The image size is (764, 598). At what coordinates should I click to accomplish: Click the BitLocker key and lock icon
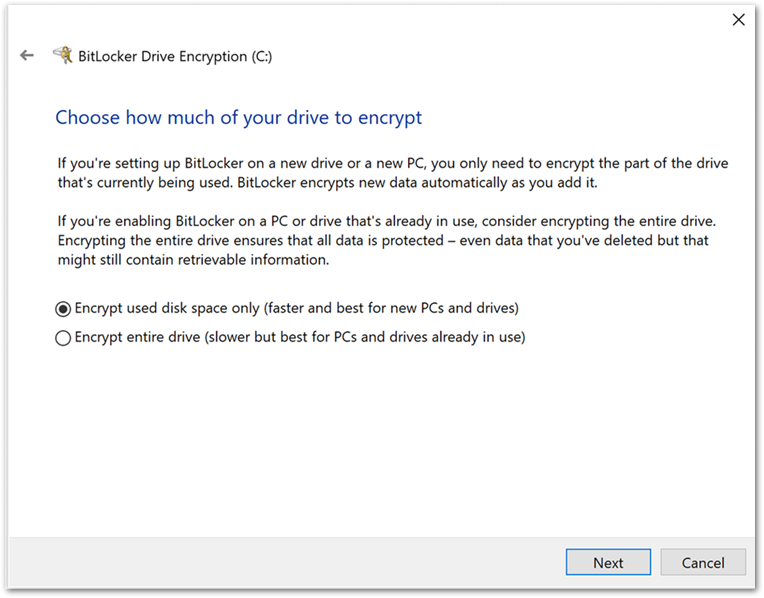63,55
